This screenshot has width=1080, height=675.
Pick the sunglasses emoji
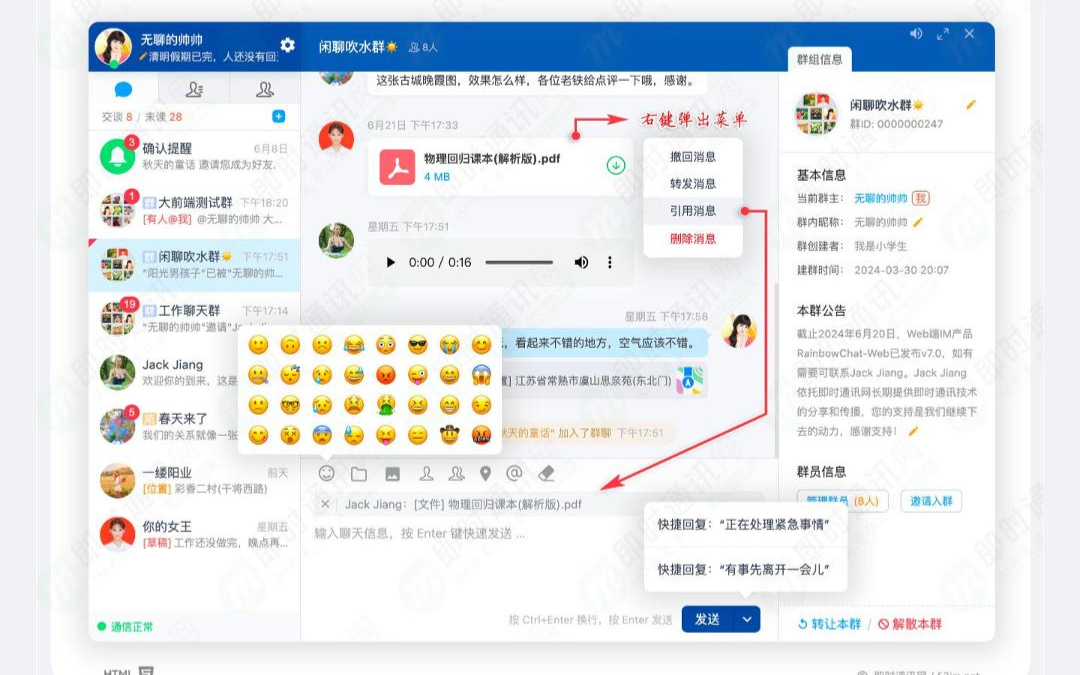pos(417,344)
